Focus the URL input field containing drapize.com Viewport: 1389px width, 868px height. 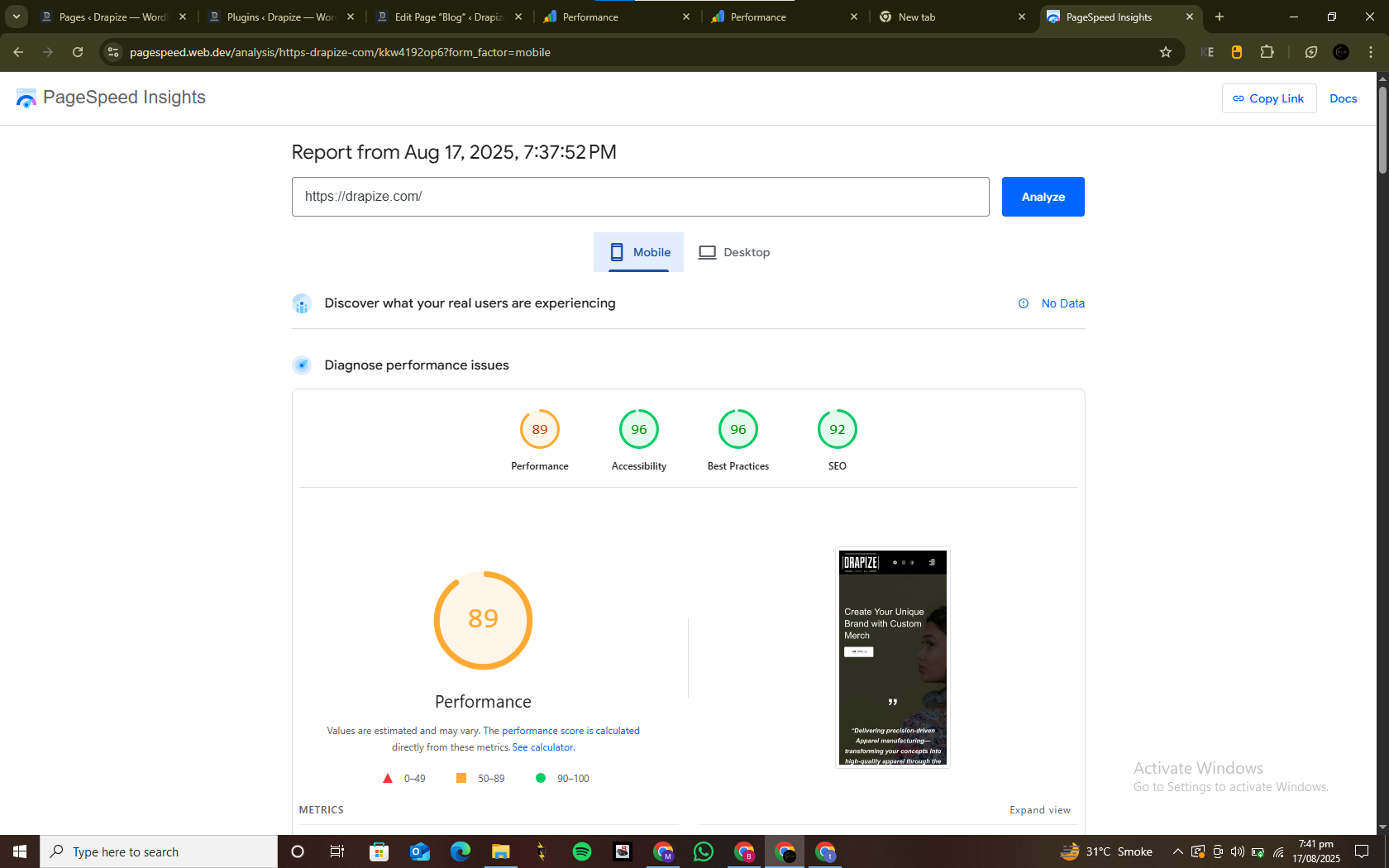point(640,197)
